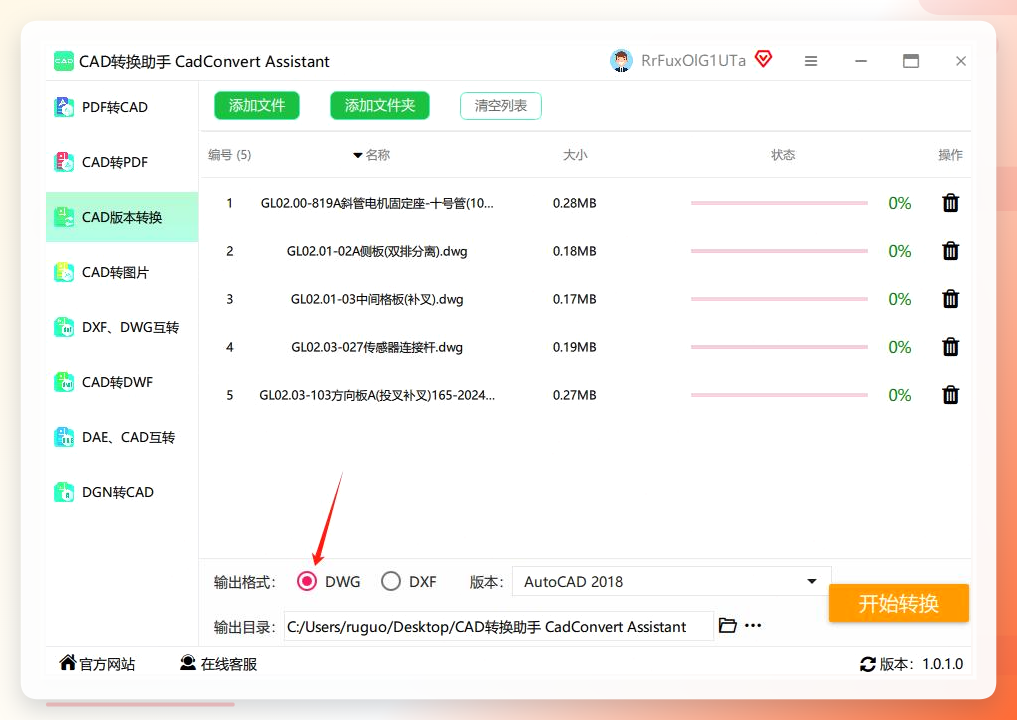Open the hamburger menu icon
The height and width of the screenshot is (720, 1017).
click(811, 61)
